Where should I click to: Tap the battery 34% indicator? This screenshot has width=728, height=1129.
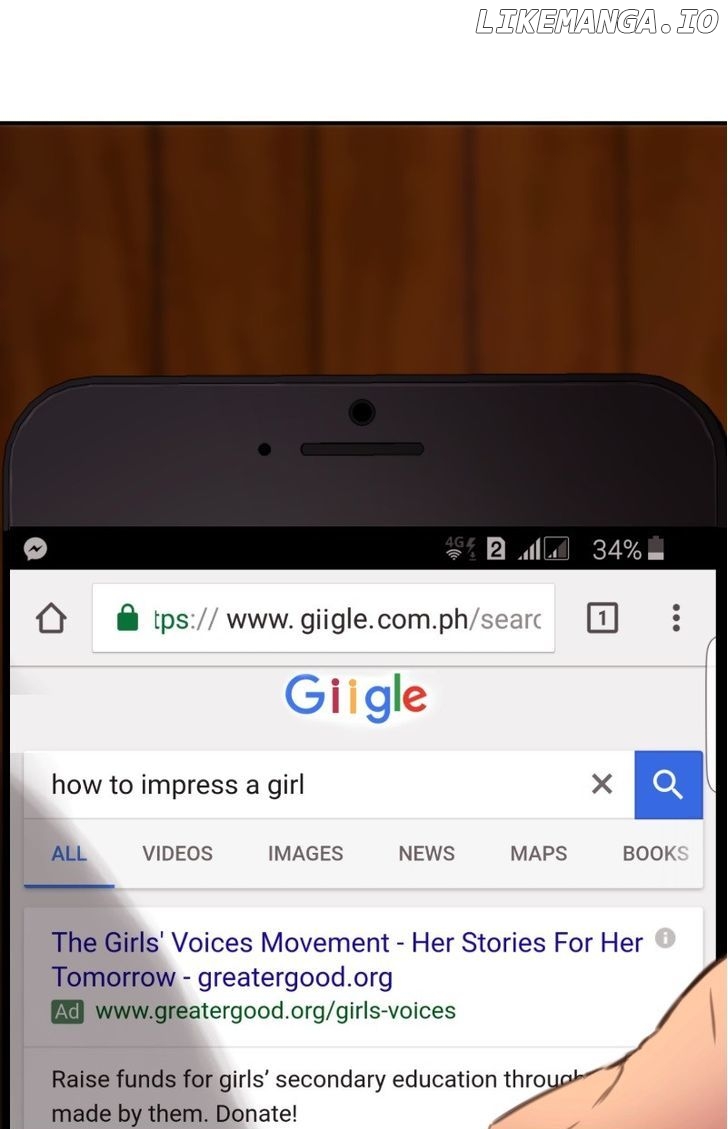click(x=627, y=549)
